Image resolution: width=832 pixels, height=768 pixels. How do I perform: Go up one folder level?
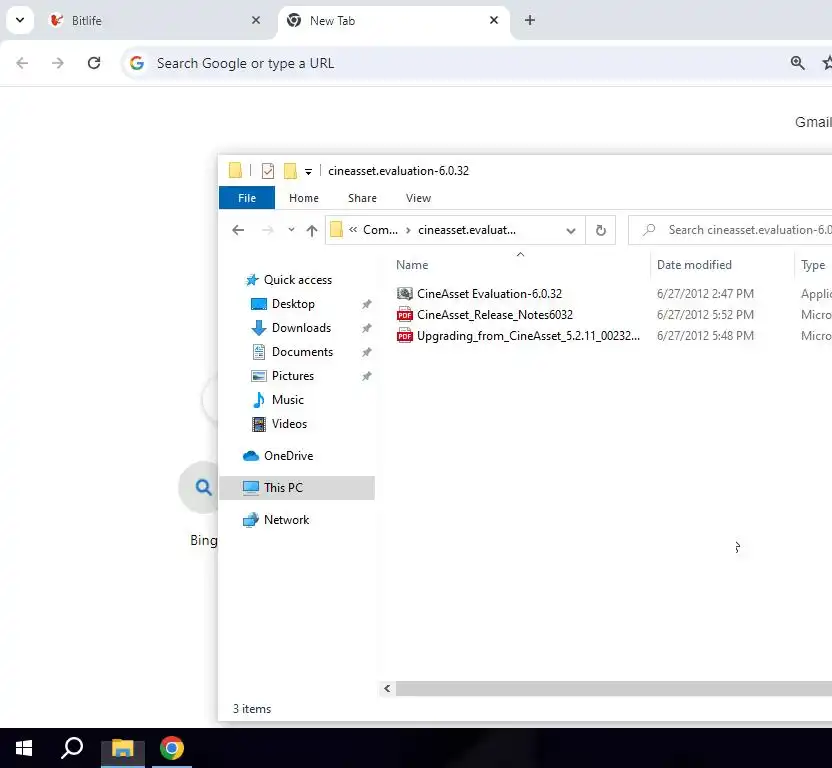311,230
